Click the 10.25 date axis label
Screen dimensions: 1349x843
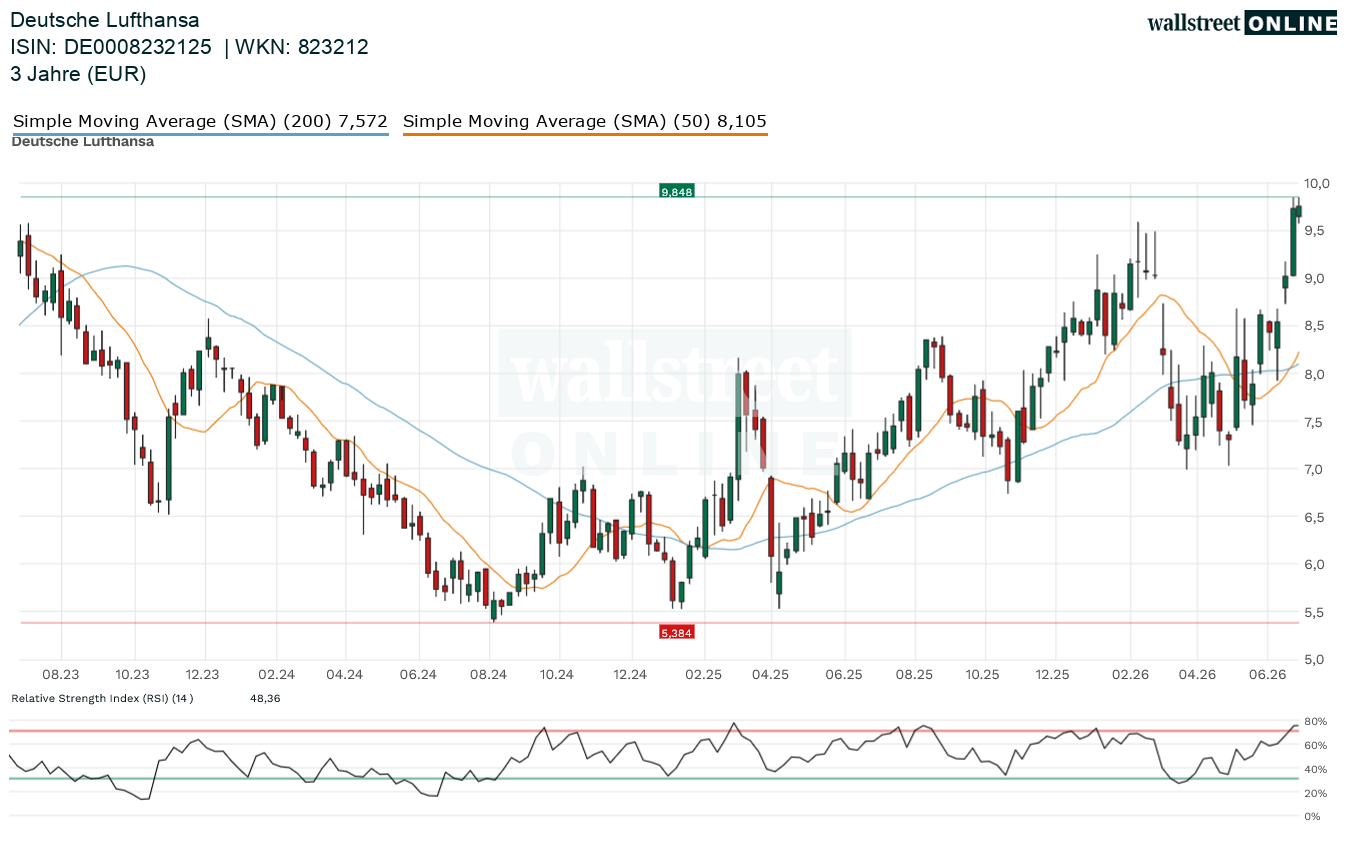(984, 675)
